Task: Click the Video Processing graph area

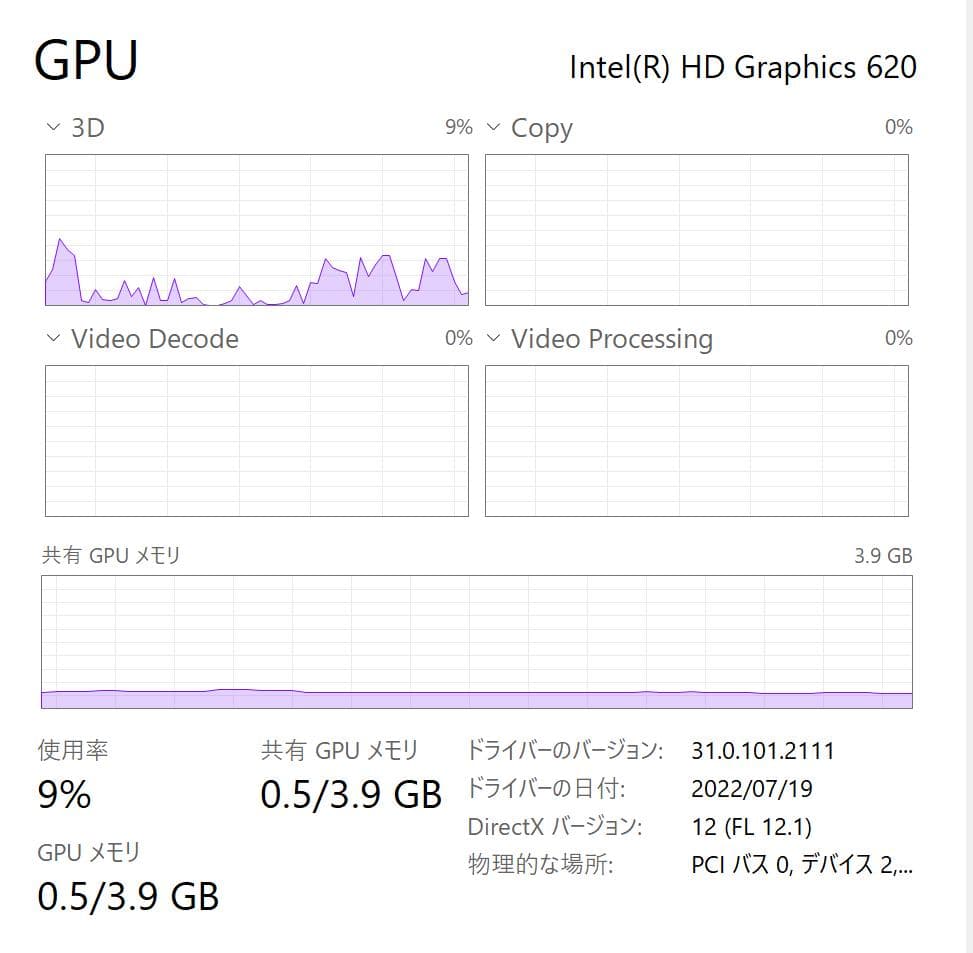Action: (x=697, y=440)
